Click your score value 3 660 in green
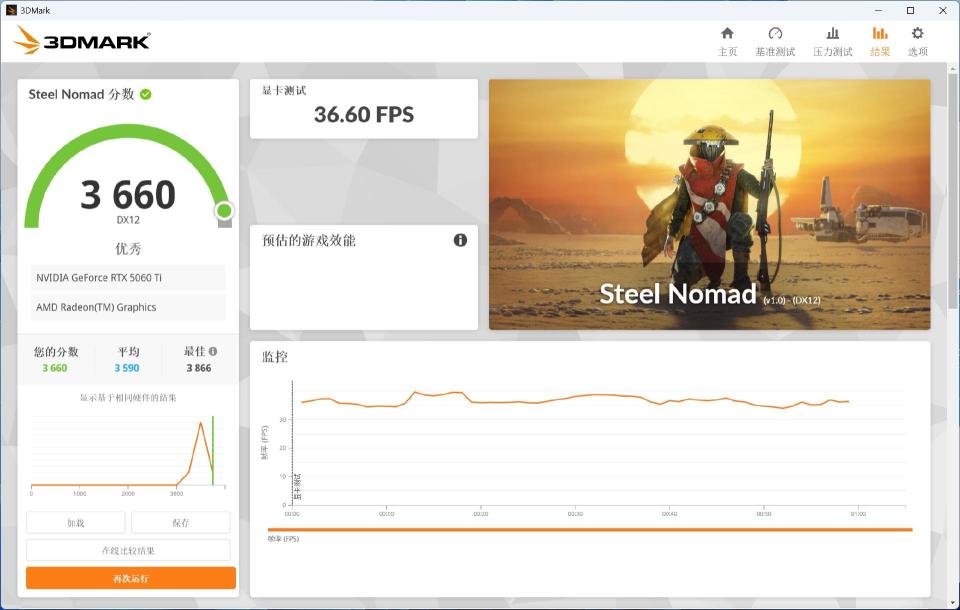 [x=54, y=368]
